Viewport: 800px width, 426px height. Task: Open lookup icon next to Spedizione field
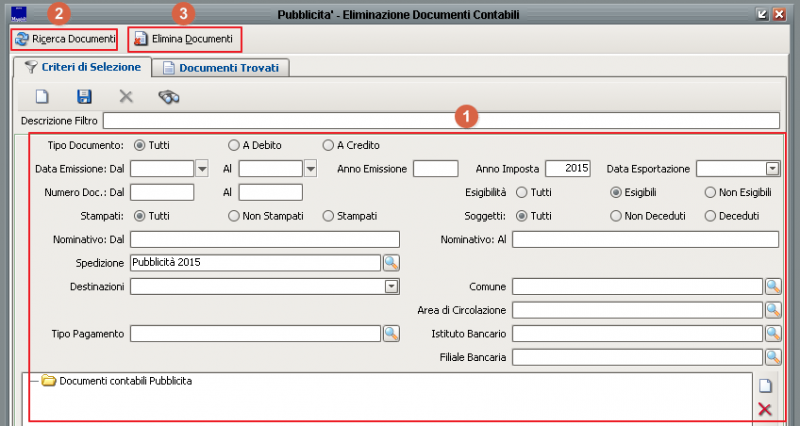[391, 262]
